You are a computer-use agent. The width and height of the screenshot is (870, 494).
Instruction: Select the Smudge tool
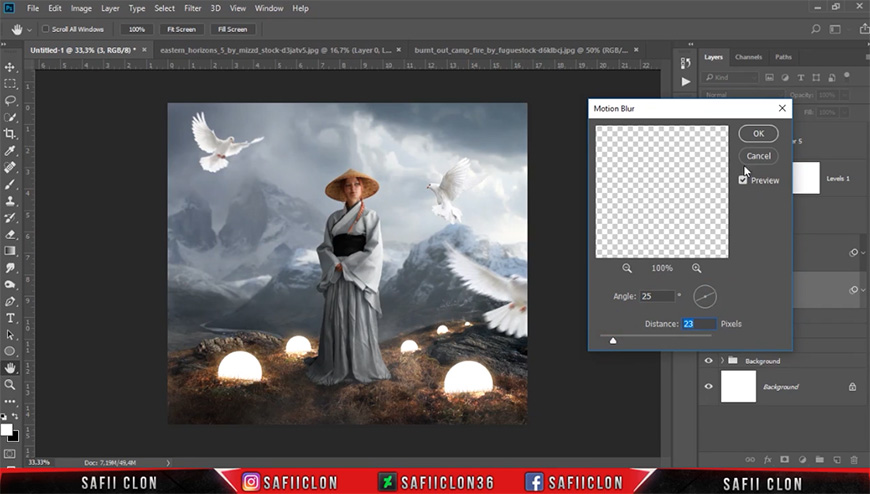click(10, 268)
